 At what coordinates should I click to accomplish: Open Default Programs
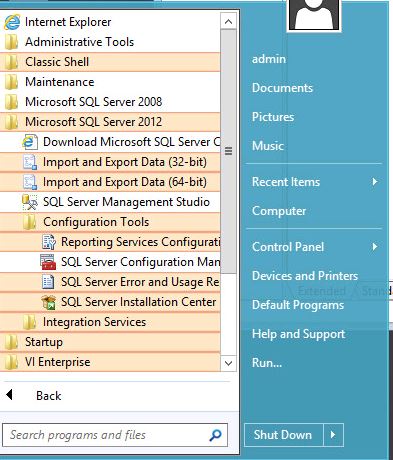pos(298,305)
